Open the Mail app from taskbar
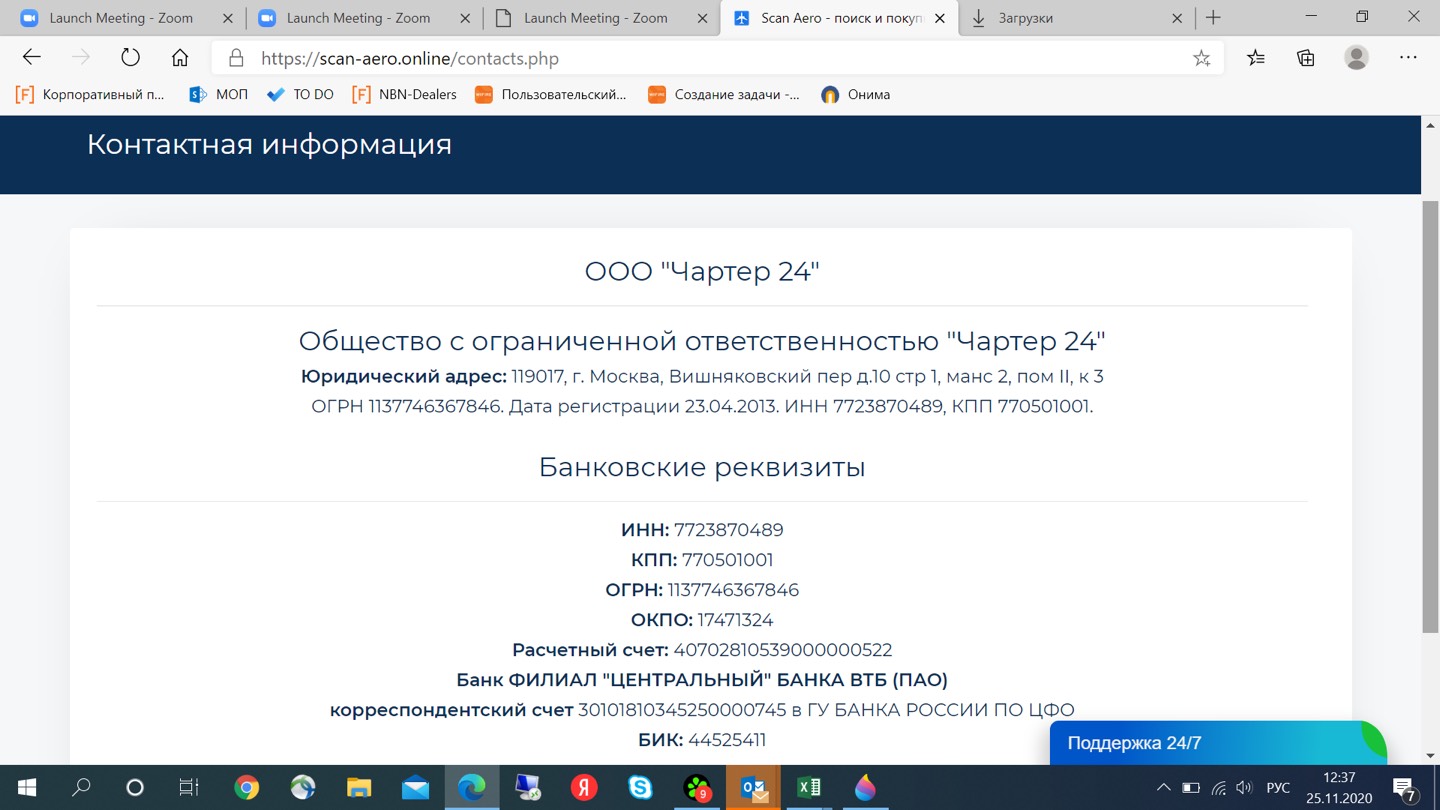Screen dimensions: 1440x810 [415, 788]
